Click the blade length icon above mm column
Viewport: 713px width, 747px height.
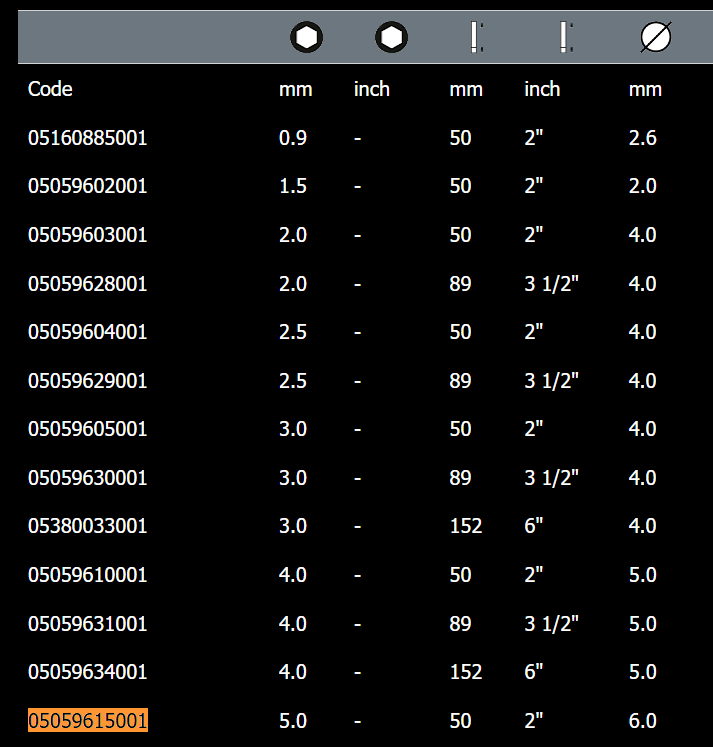pyautogui.click(x=476, y=37)
